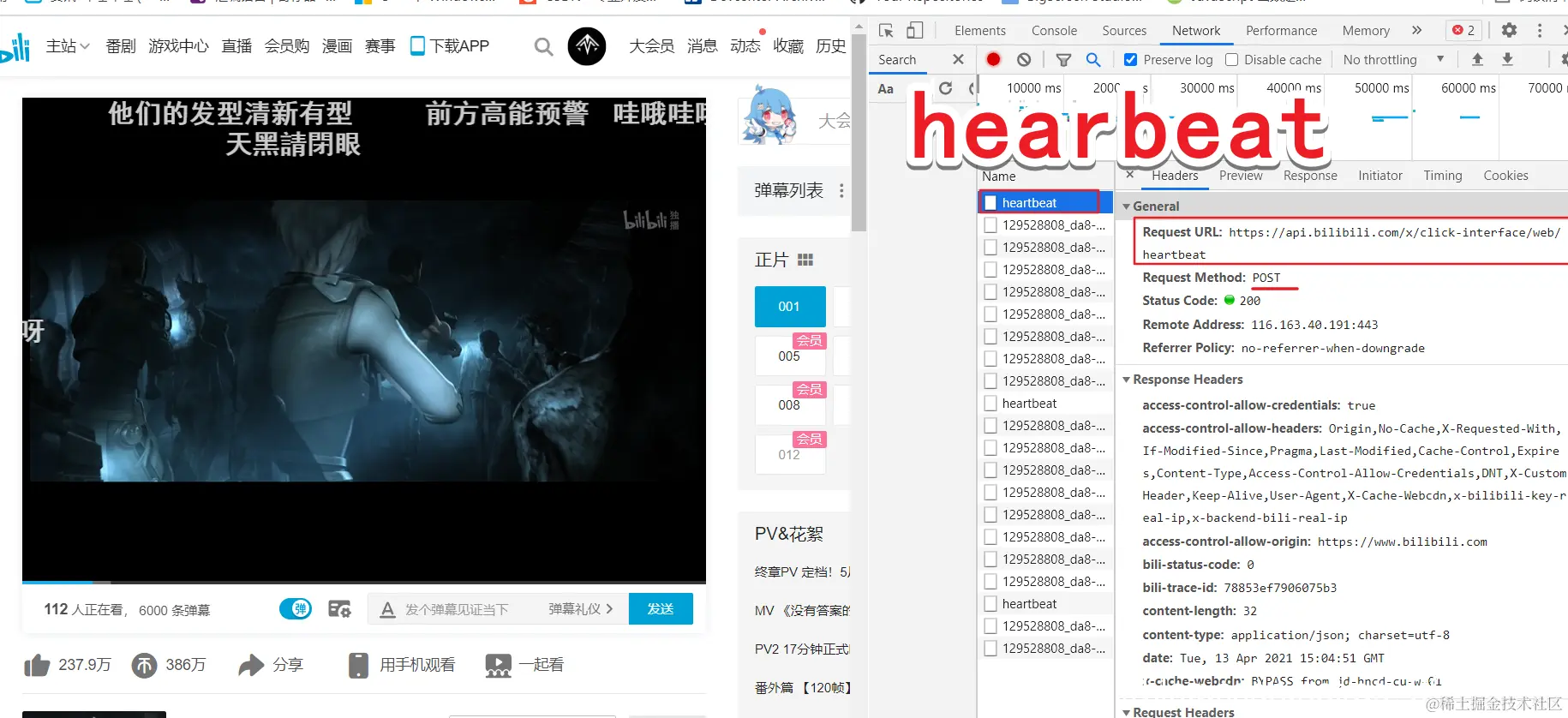Tick the checkbox on third heartbeat request

click(x=990, y=604)
